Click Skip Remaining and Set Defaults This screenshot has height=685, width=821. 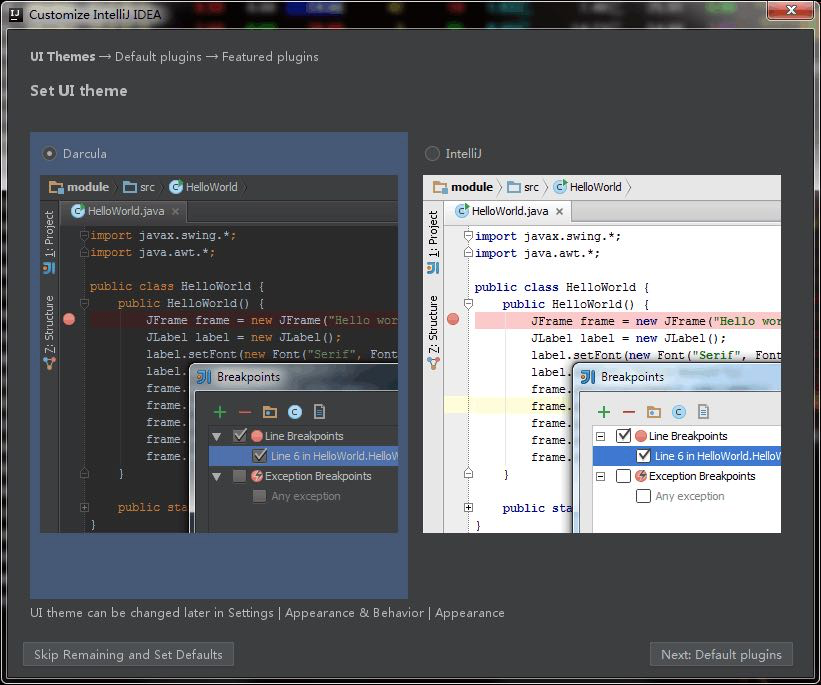click(x=128, y=654)
